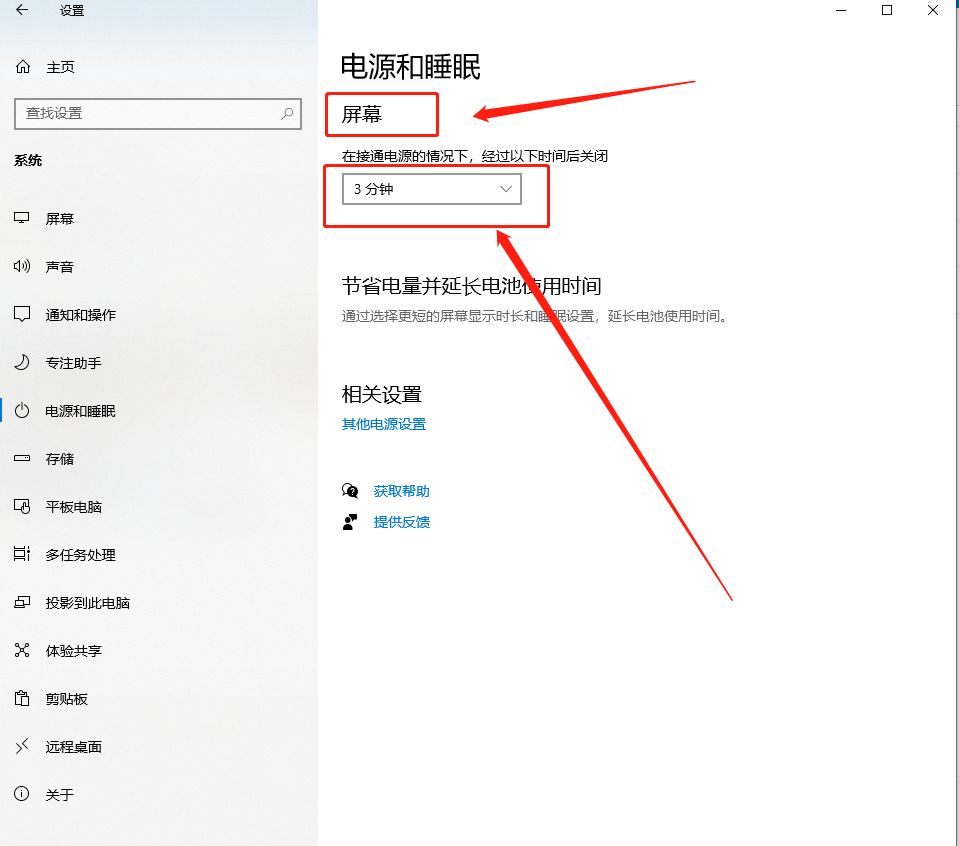Click the back arrow at top left
Screen dimensions: 959x846
tap(20, 10)
